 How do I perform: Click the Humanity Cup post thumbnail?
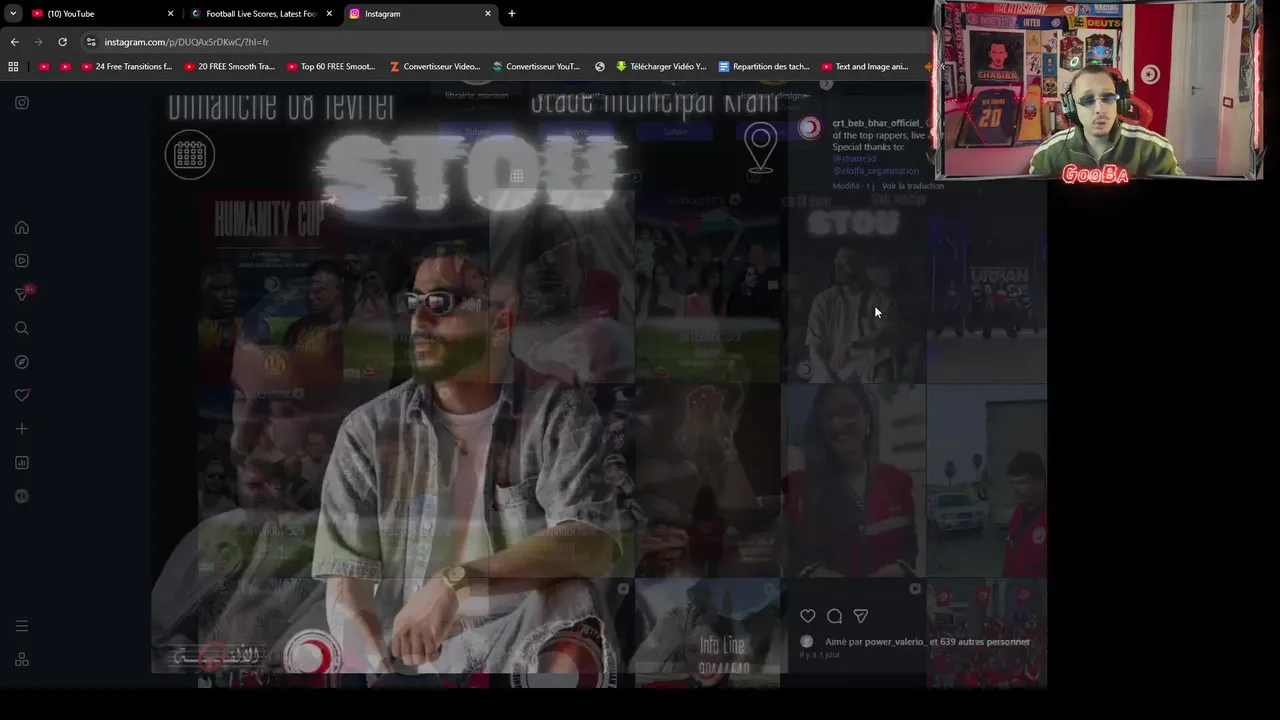point(270,288)
